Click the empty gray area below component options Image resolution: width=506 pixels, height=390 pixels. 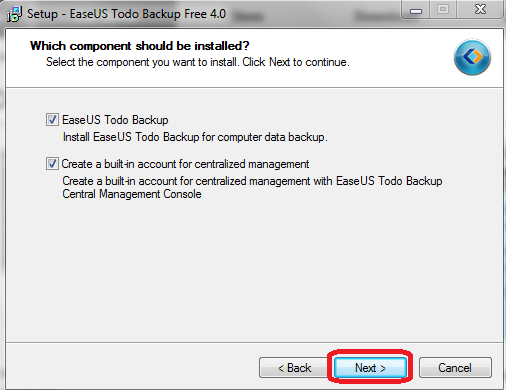254,270
